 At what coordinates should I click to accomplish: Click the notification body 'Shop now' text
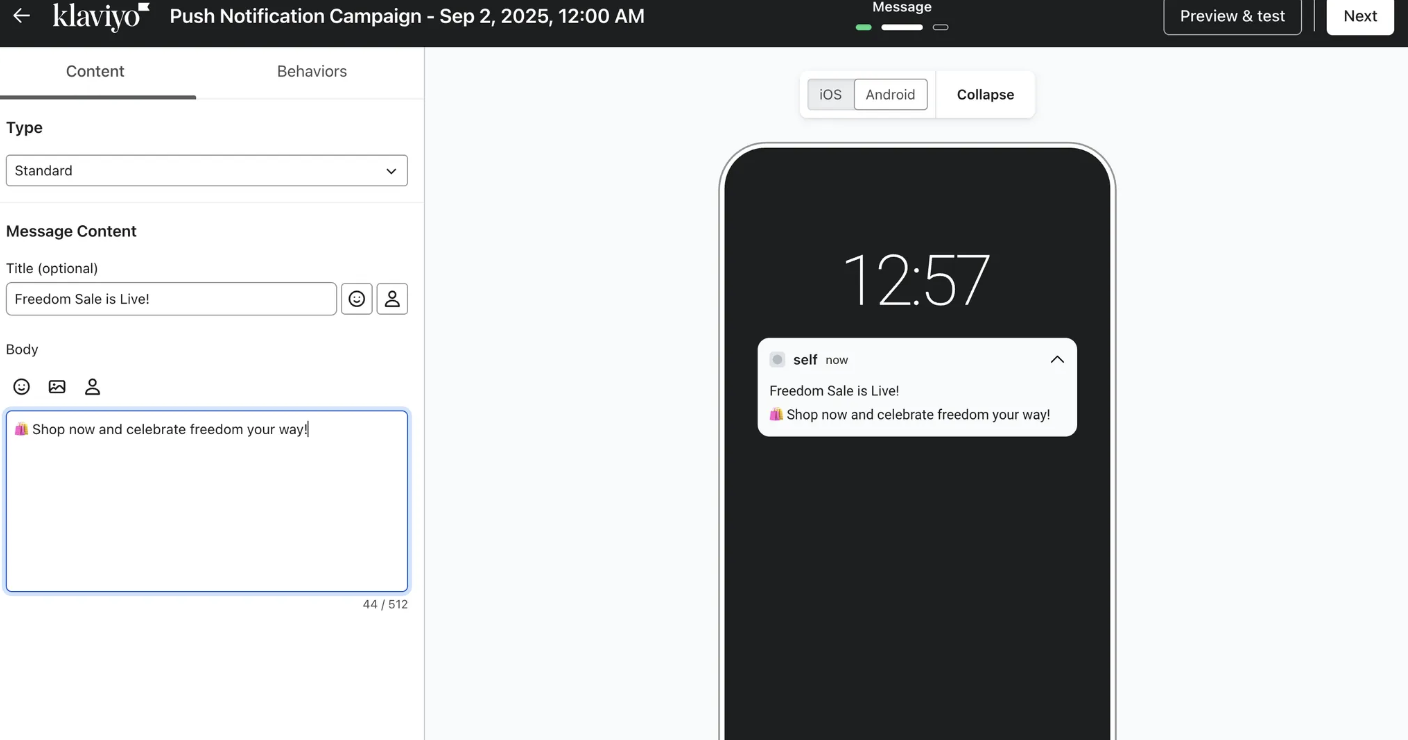(x=909, y=415)
